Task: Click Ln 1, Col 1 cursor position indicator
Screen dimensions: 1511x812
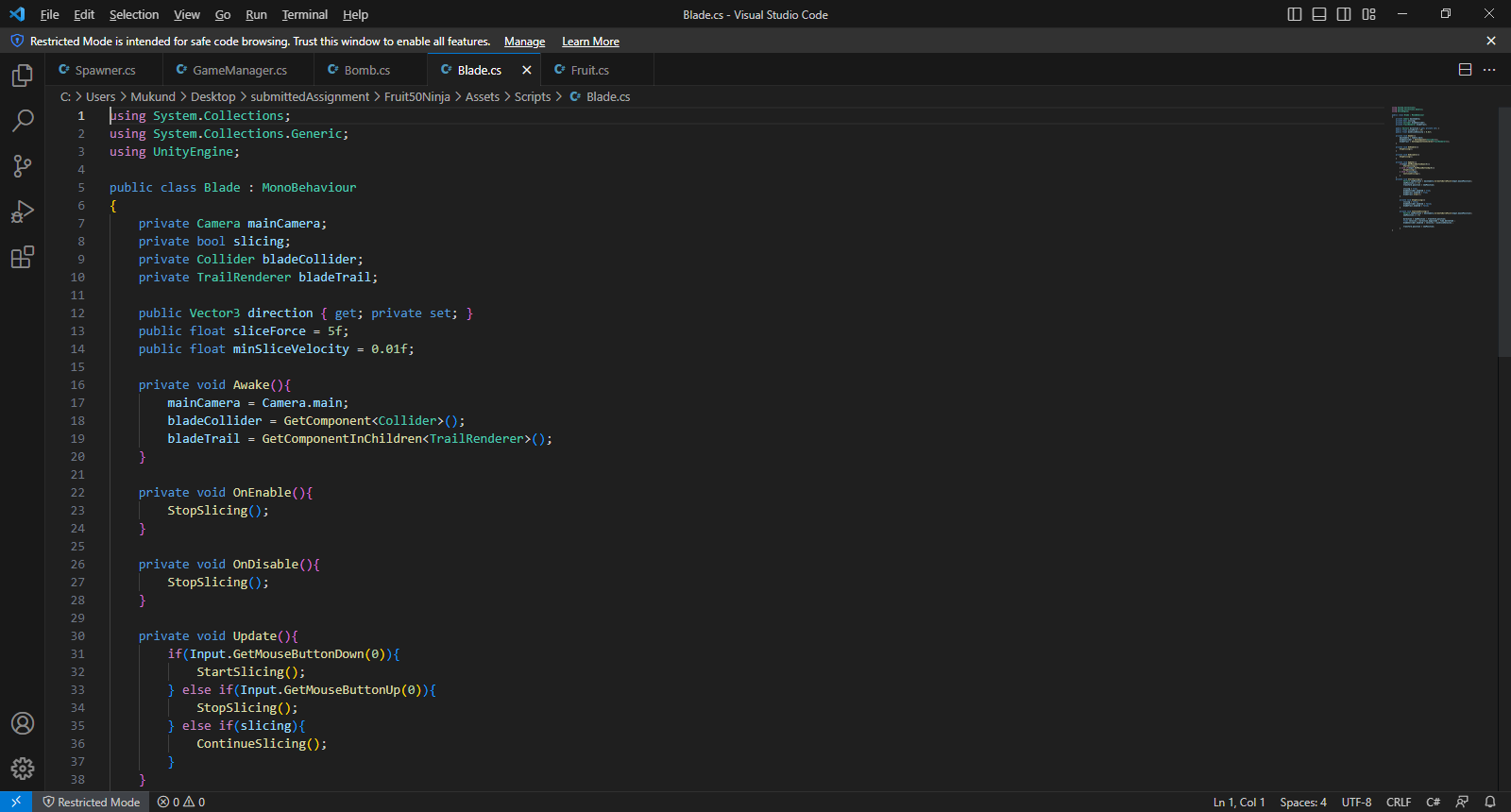Action: 1239,802
